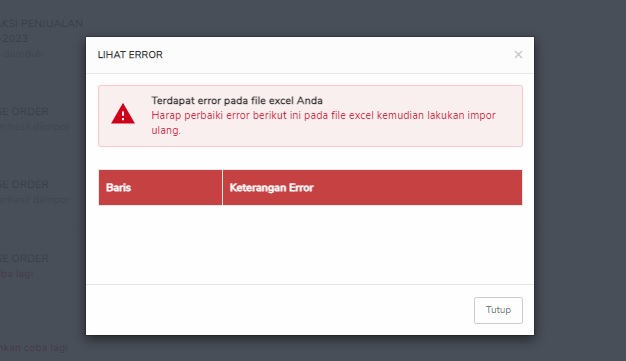Click the first 'erhasil diimpor' status text

(x=35, y=127)
